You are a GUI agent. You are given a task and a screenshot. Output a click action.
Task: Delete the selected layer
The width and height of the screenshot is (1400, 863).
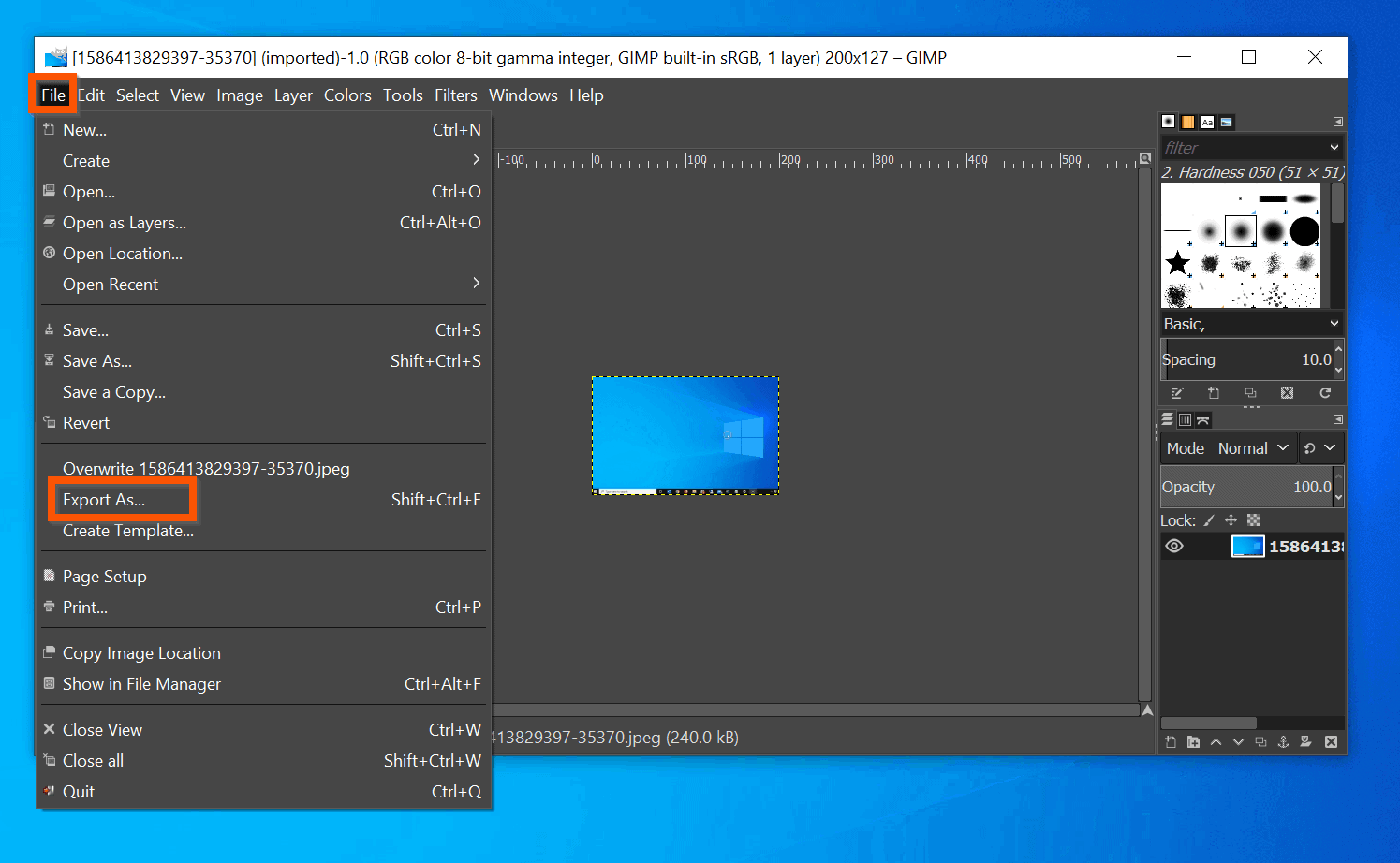pyautogui.click(x=1331, y=741)
